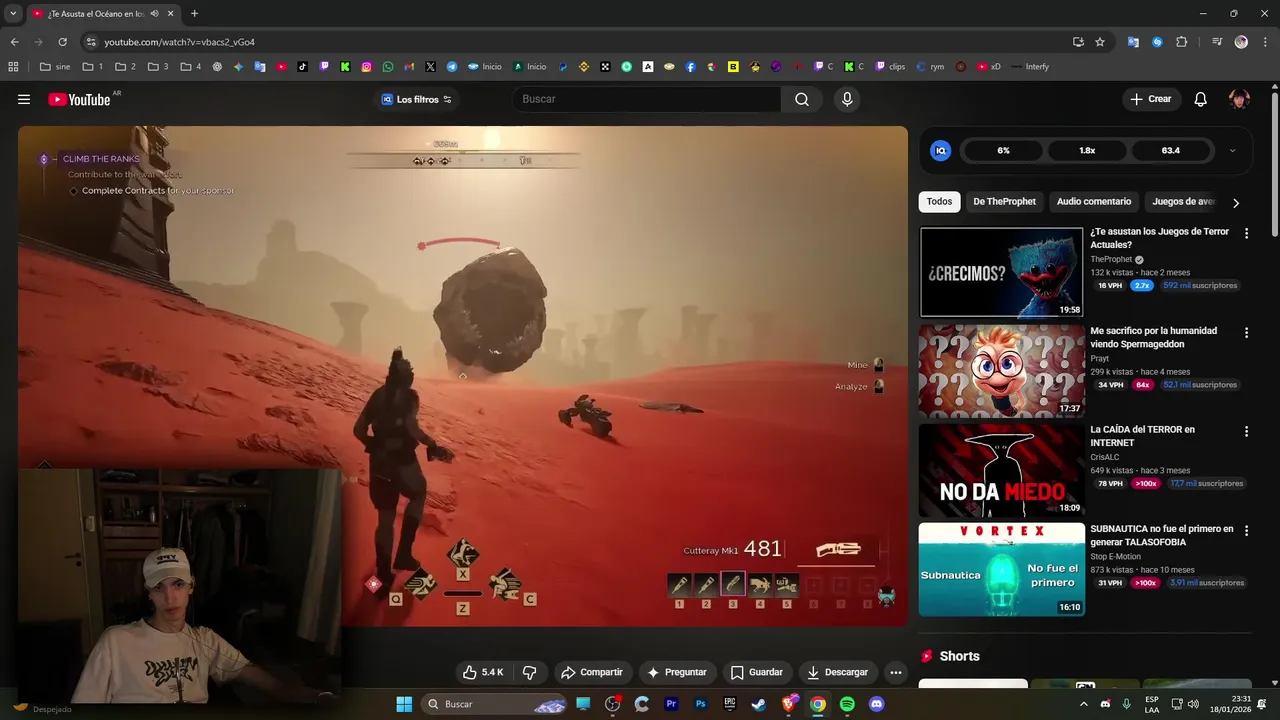Bookmark this page with star icon
The height and width of the screenshot is (720, 1280).
[x=1100, y=42]
